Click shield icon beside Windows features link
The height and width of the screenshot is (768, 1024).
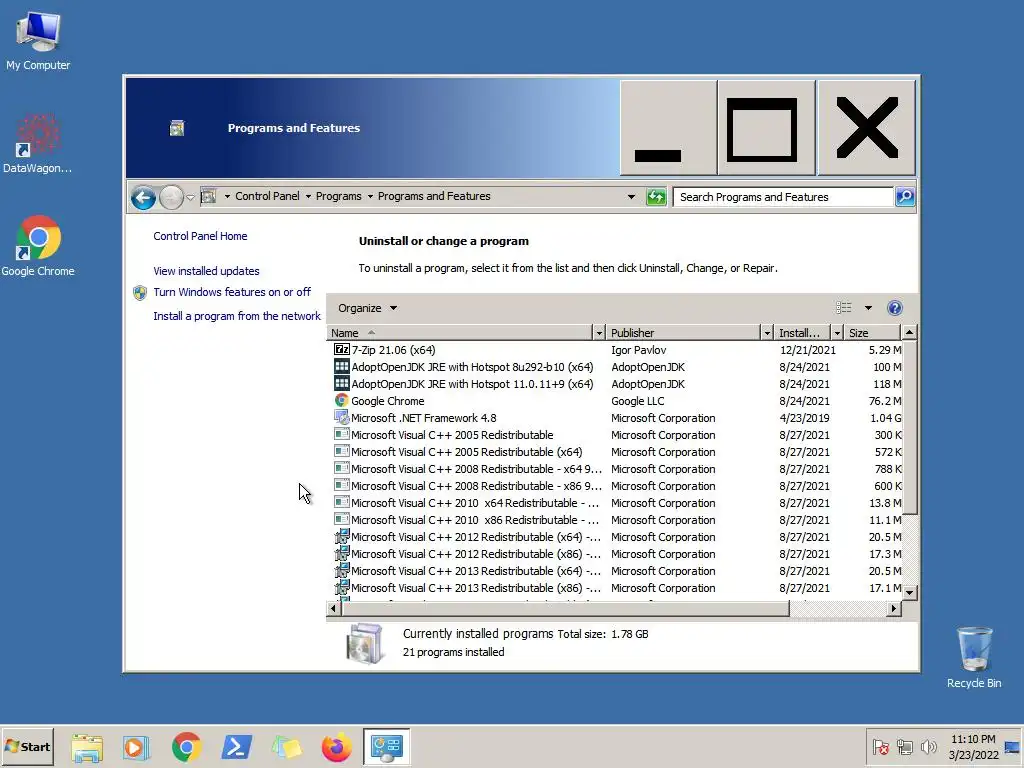click(x=140, y=293)
